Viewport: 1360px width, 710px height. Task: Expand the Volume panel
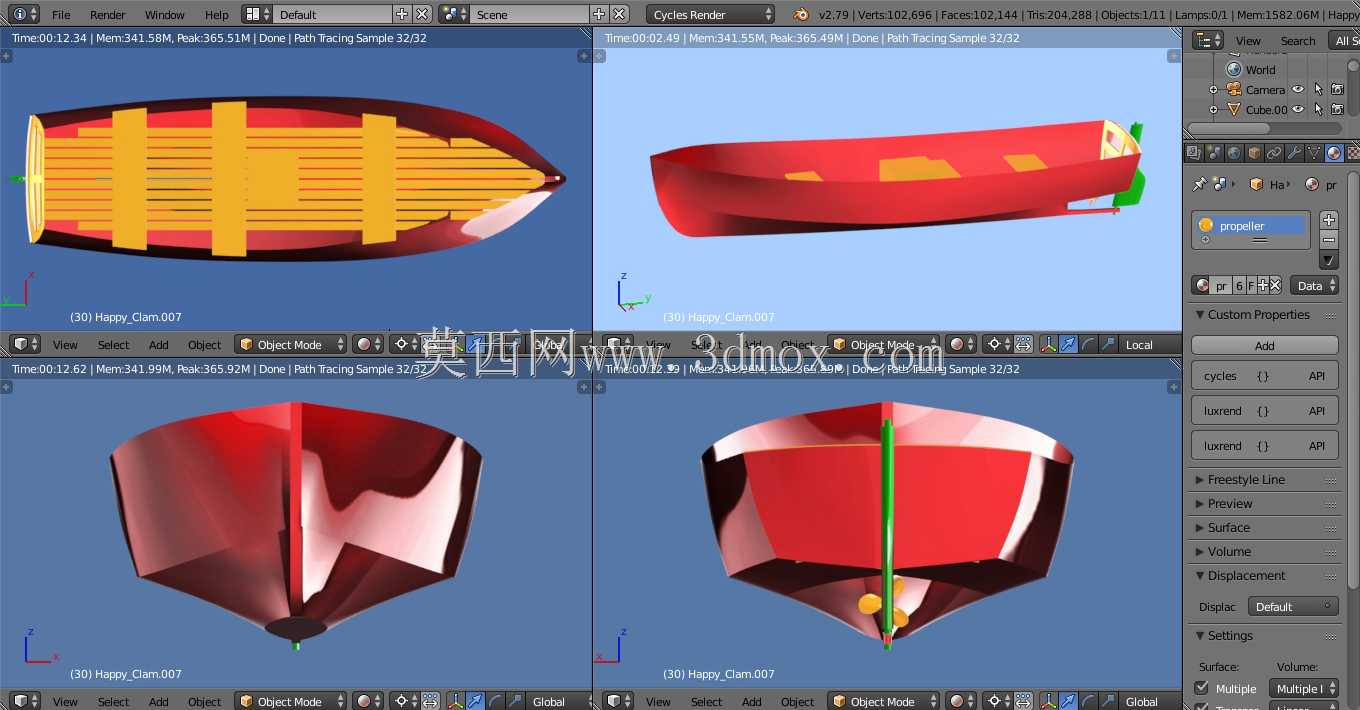coord(1229,552)
